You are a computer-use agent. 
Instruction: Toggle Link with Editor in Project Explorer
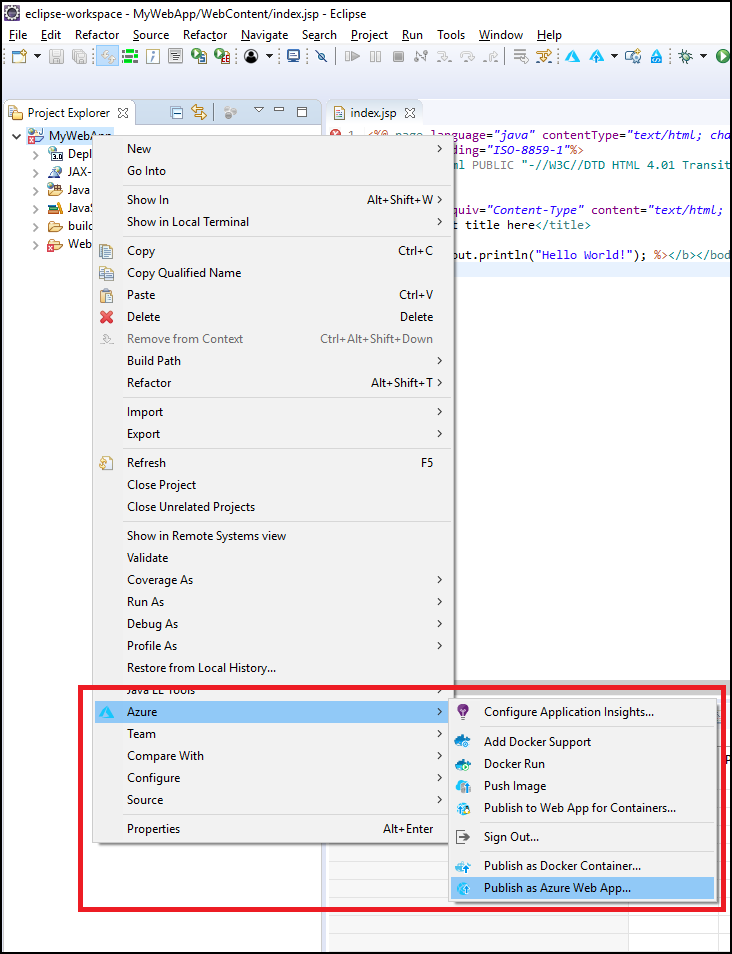click(x=198, y=113)
